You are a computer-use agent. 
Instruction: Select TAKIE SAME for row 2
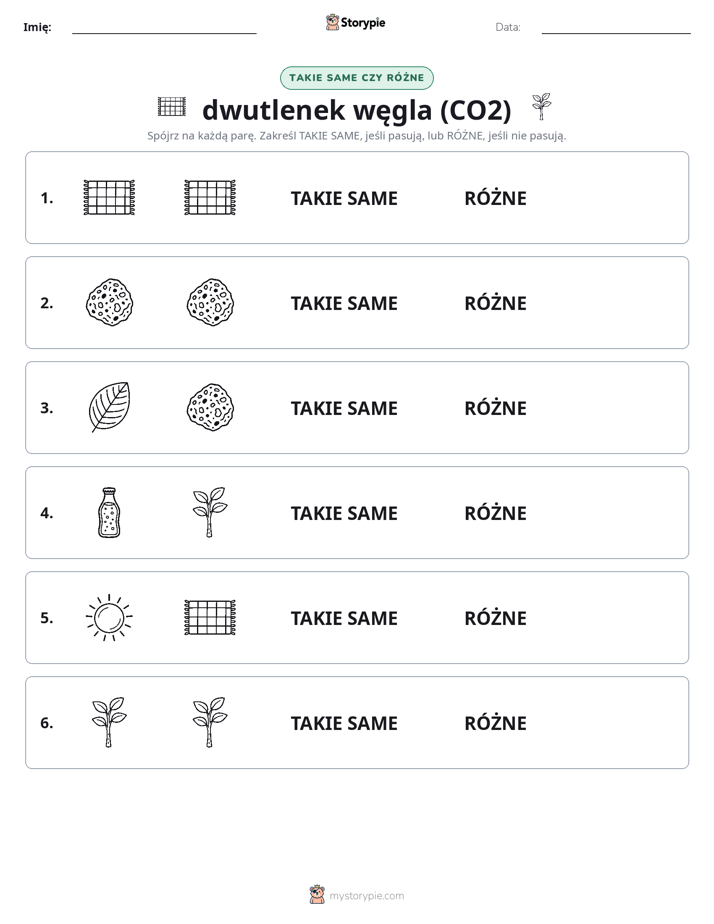(x=344, y=303)
